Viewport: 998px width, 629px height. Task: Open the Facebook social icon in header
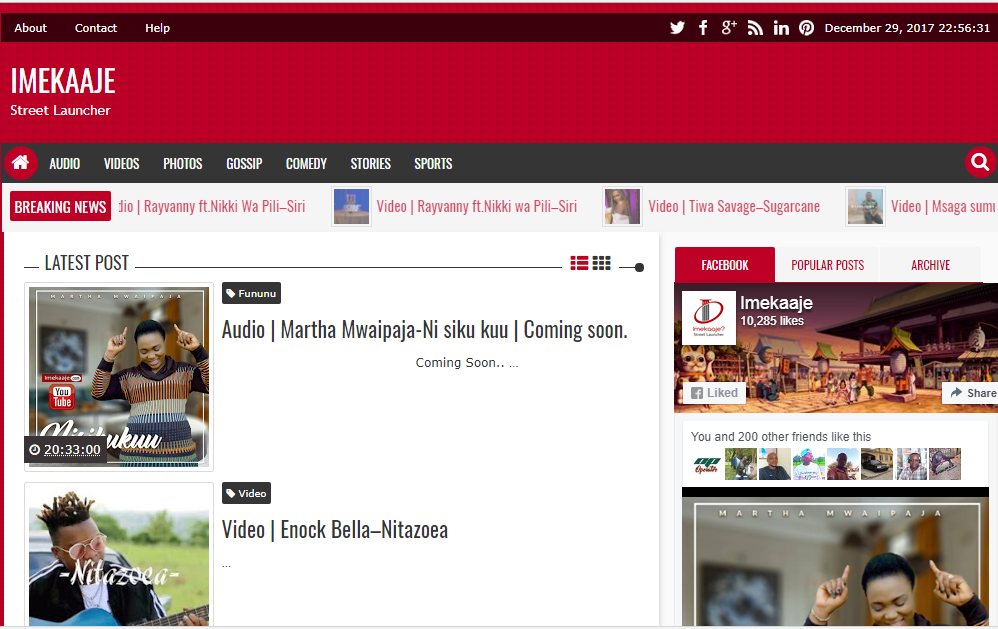pos(703,27)
